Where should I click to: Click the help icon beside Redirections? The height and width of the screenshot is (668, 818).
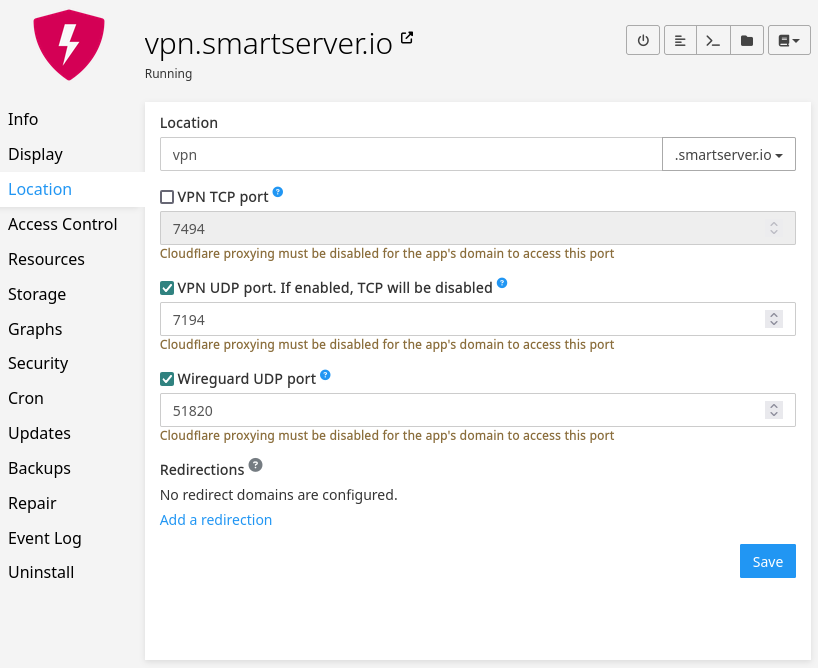click(256, 465)
